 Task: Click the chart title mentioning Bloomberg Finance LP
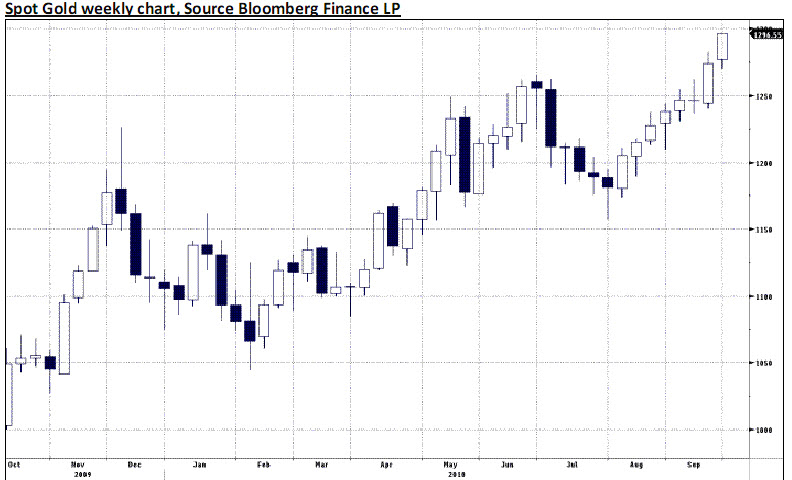tap(203, 8)
